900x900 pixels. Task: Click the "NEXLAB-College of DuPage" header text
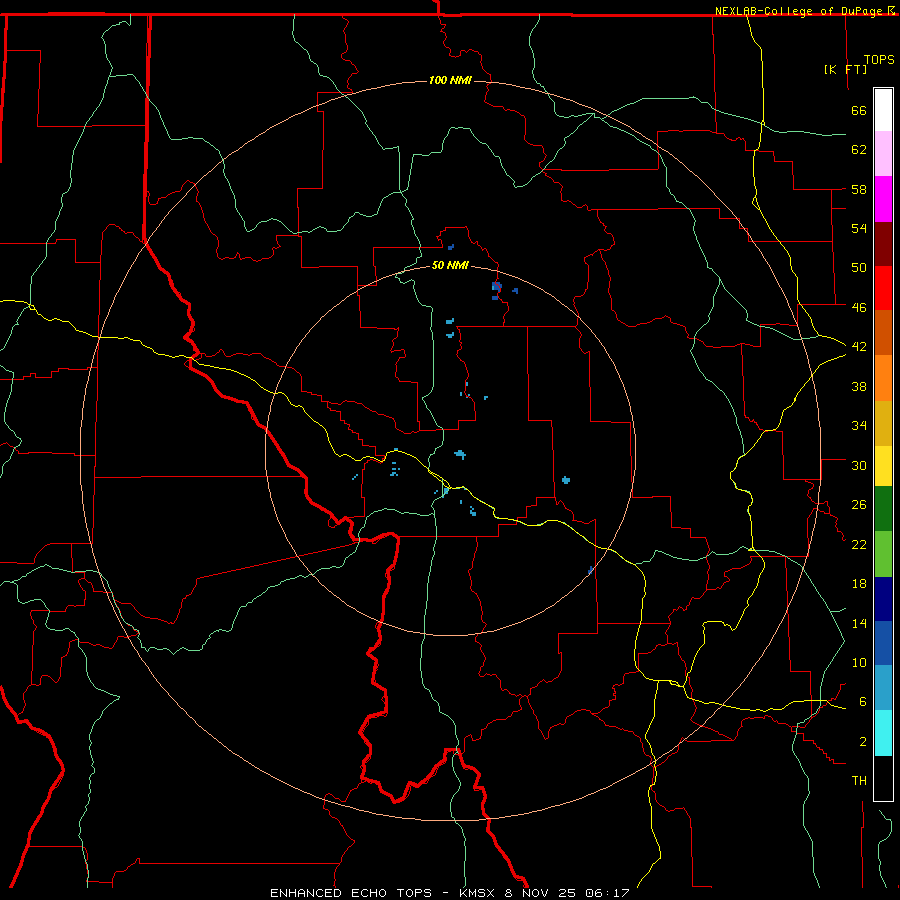[x=800, y=11]
